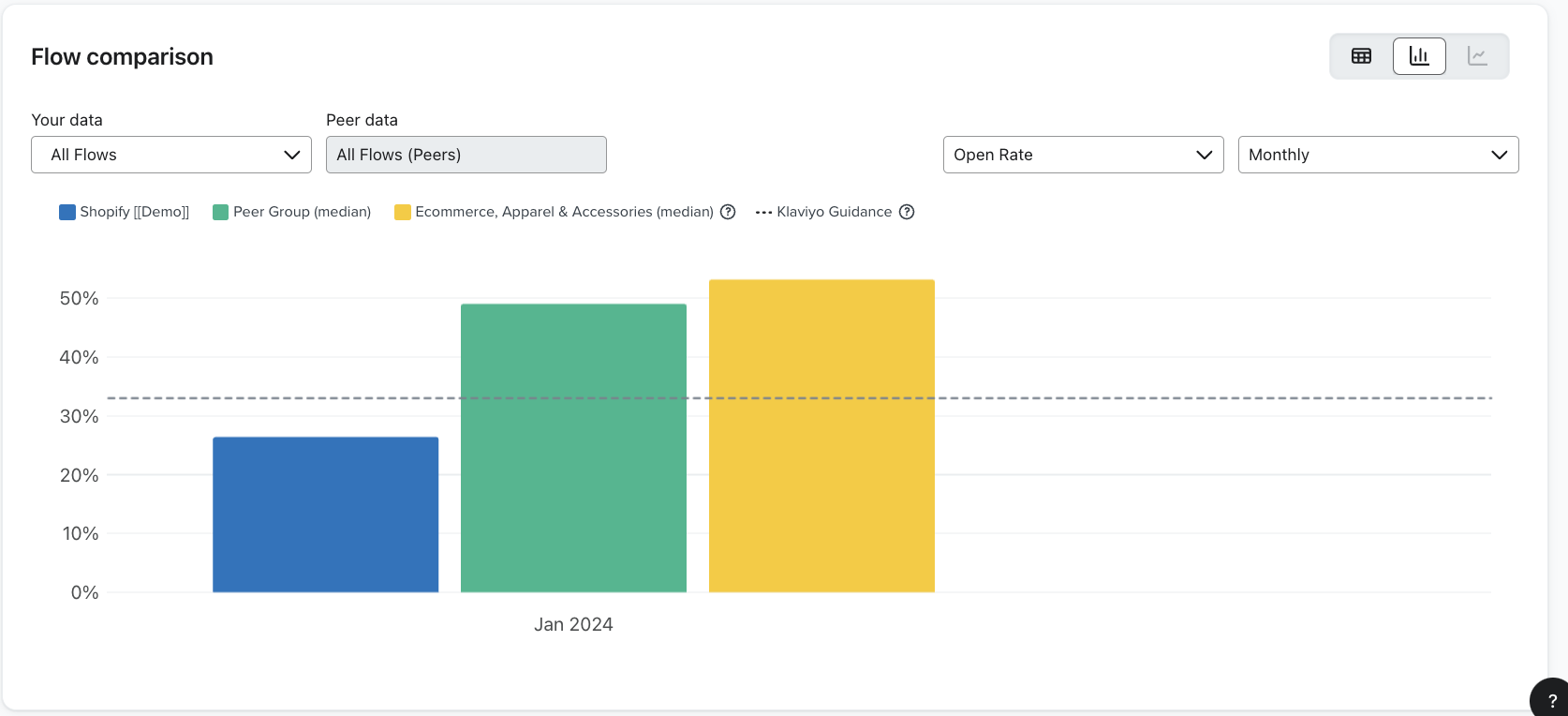Open the All Flows dropdown
Viewport: 1568px width, 716px height.
tap(171, 155)
